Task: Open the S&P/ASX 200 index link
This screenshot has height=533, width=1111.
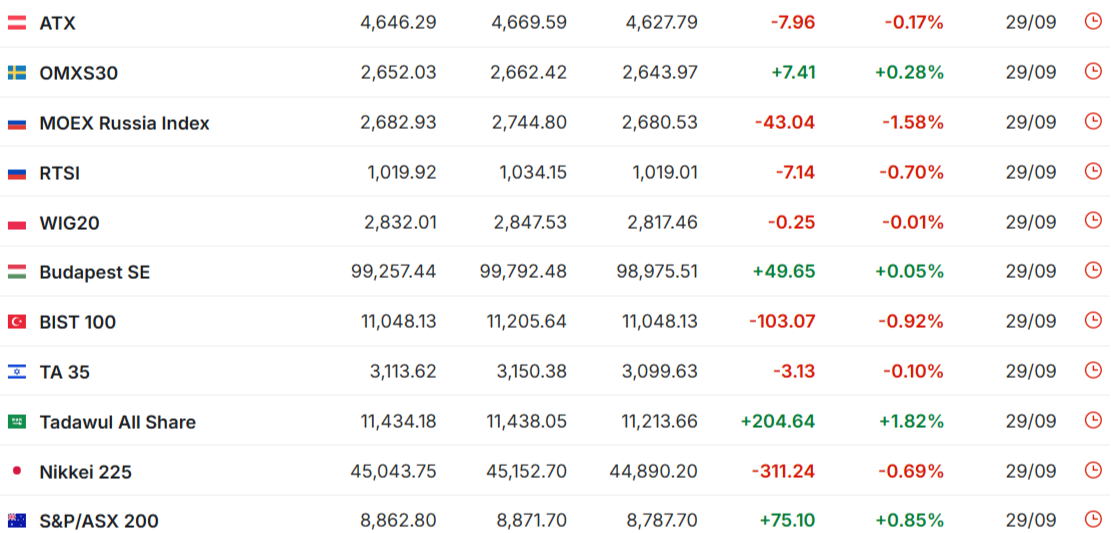Action: click(99, 522)
